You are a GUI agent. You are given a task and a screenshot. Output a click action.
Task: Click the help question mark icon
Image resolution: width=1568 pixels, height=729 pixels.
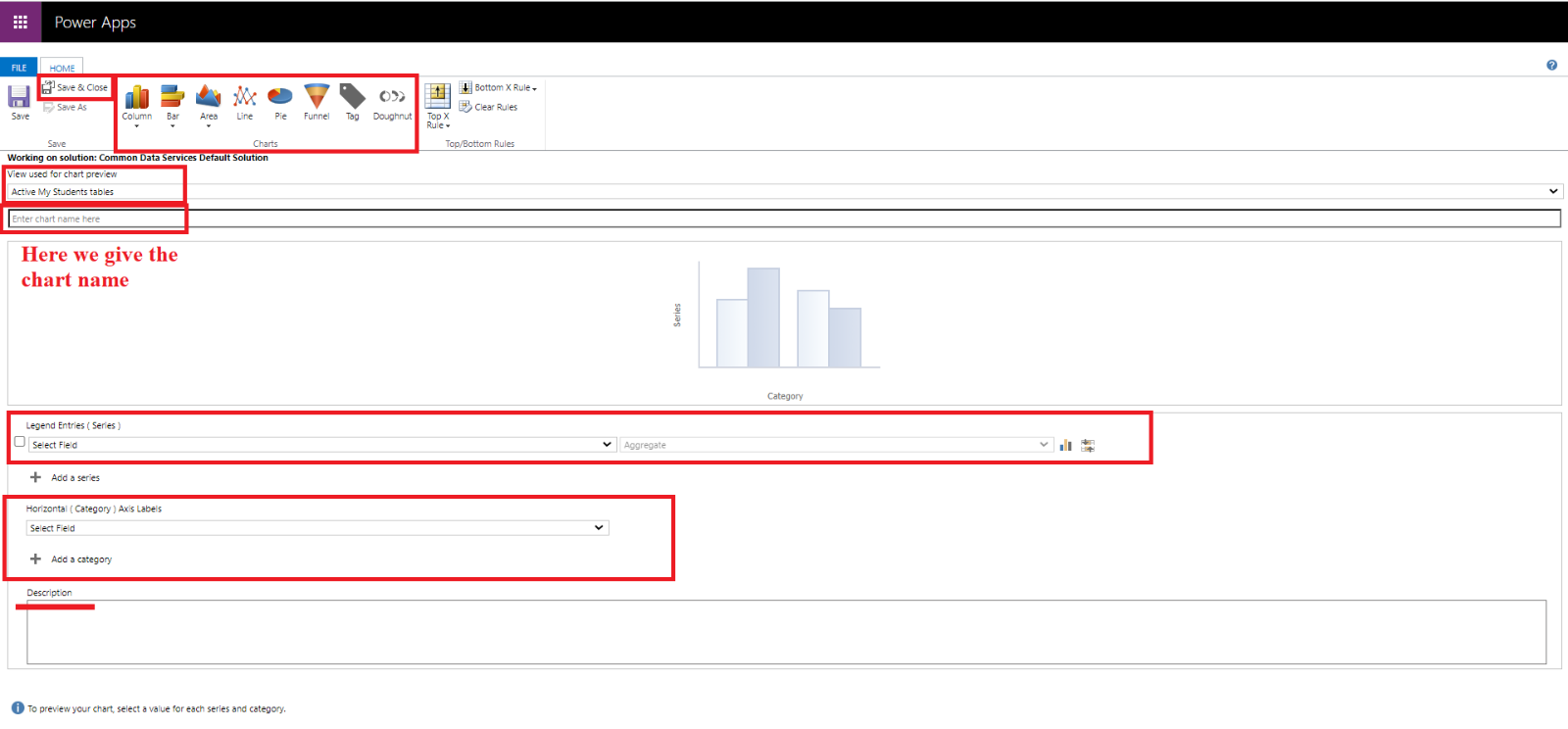tap(1551, 66)
